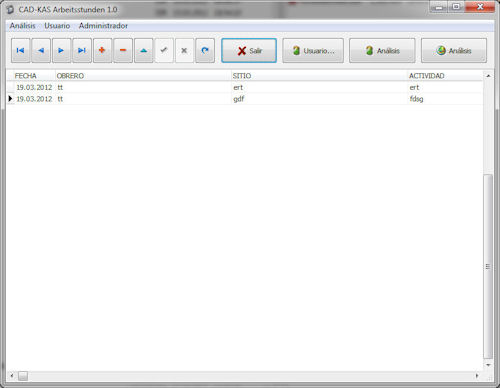Go to next record arrow
Image resolution: width=500 pixels, height=388 pixels.
pyautogui.click(x=61, y=50)
